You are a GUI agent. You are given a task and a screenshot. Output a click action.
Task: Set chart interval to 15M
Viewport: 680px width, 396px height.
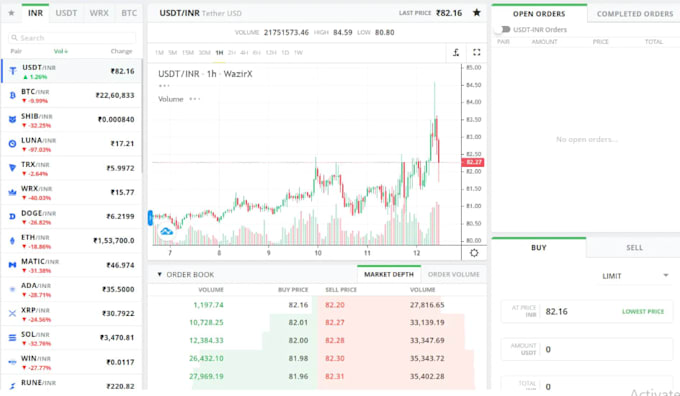coord(188,52)
